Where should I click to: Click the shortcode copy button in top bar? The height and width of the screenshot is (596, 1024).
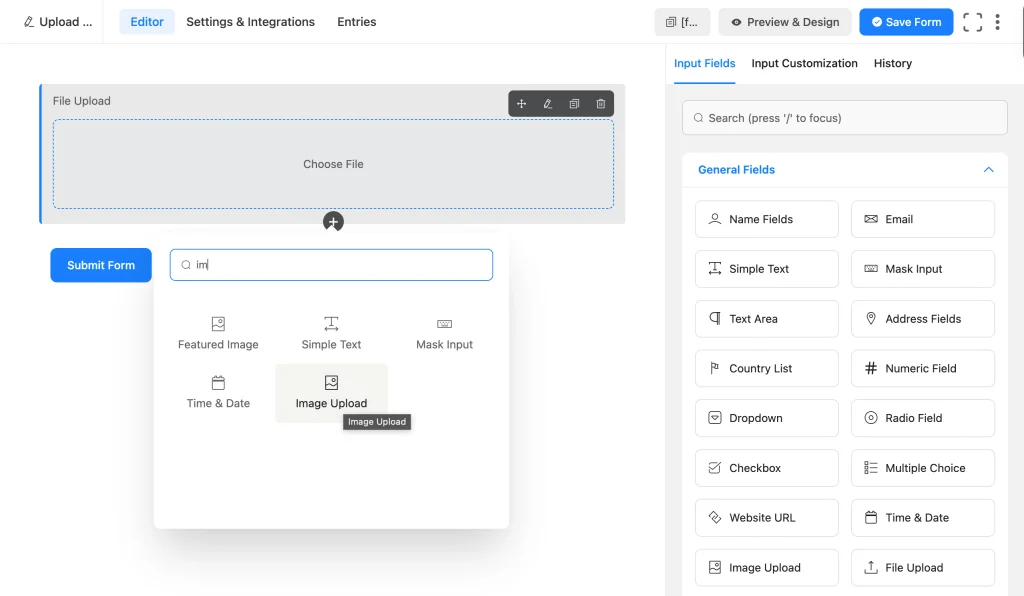point(682,22)
